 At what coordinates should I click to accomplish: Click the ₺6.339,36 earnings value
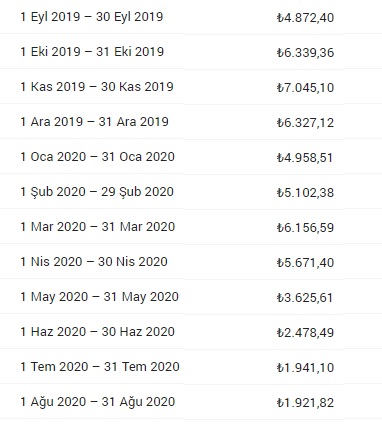[x=305, y=53]
